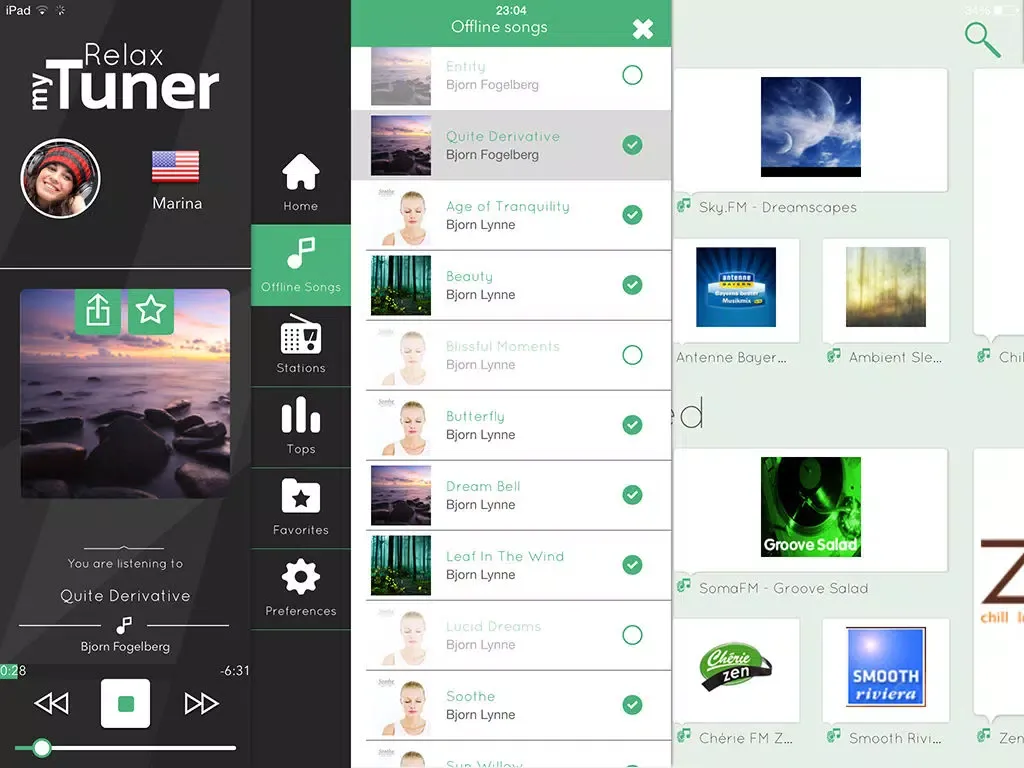Click the now-playing album cover art

[x=125, y=394]
